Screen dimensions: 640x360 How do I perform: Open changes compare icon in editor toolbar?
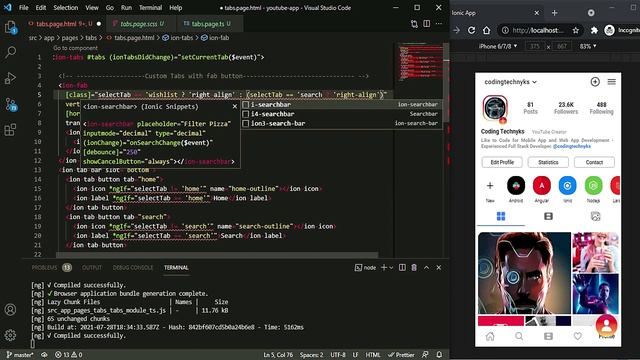pyautogui.click(x=414, y=24)
